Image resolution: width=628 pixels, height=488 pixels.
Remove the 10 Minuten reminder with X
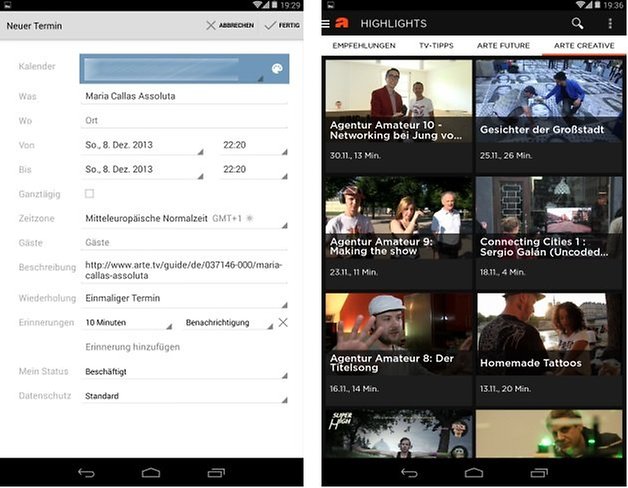(283, 322)
